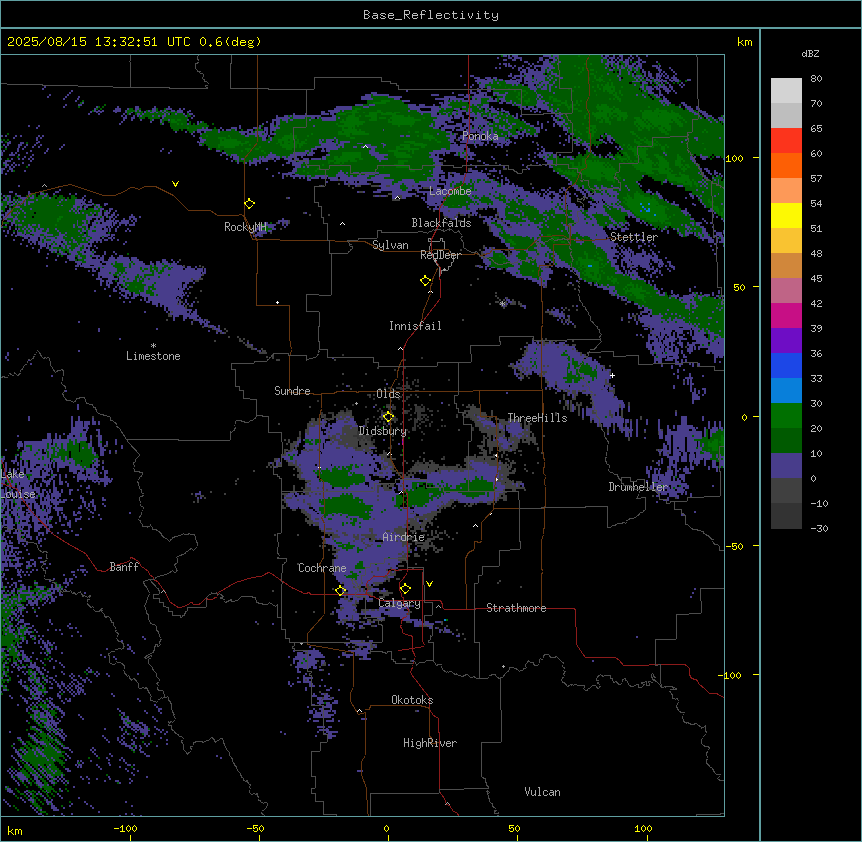Click the yellow diamond marker above Didsbury
The height and width of the screenshot is (842, 862).
tap(388, 417)
